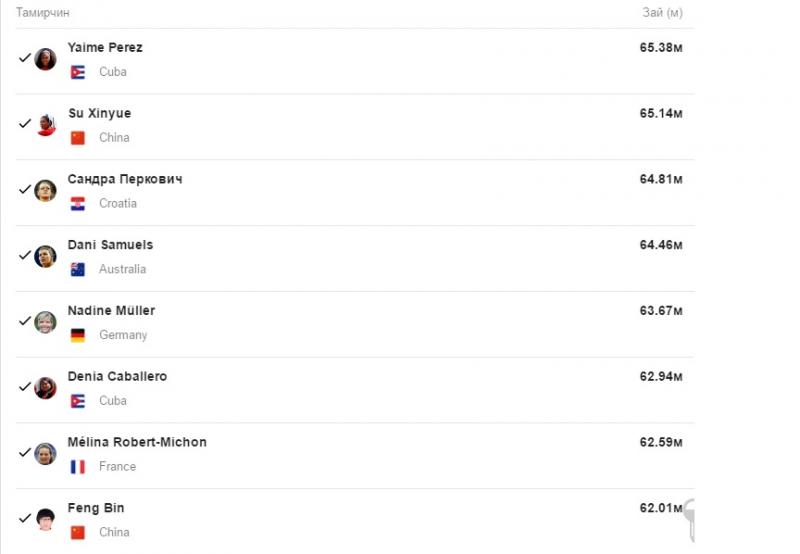
Task: Open Сандра Перкович athlete name link
Action: (125, 179)
